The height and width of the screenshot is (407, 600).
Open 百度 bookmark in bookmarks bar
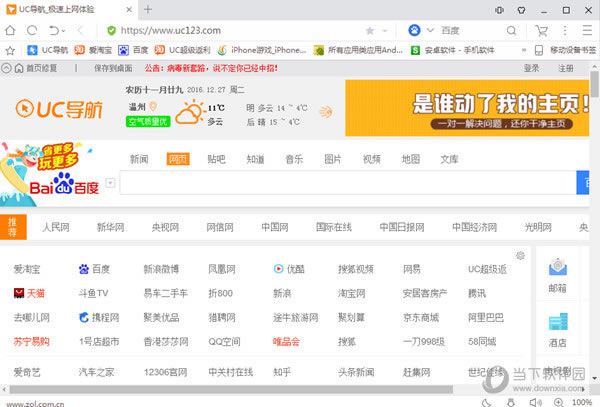tap(133, 50)
